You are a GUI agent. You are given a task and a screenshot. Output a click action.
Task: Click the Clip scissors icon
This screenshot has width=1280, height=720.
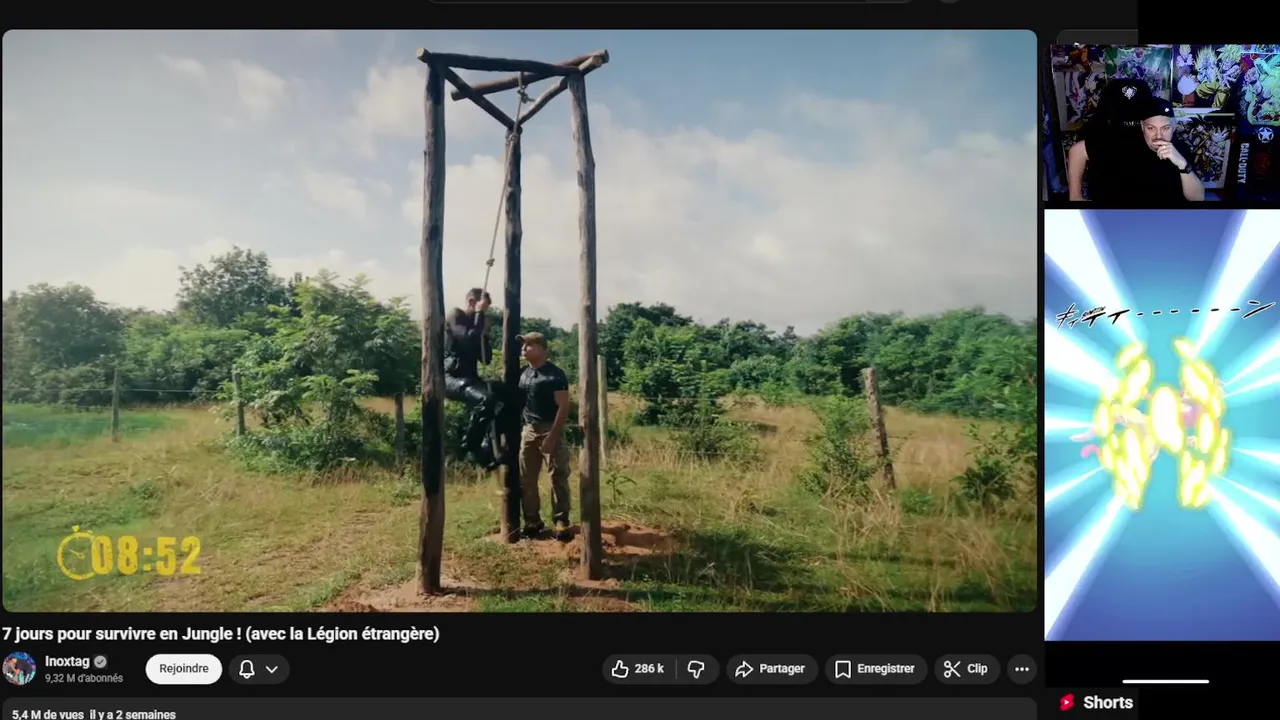(x=951, y=669)
